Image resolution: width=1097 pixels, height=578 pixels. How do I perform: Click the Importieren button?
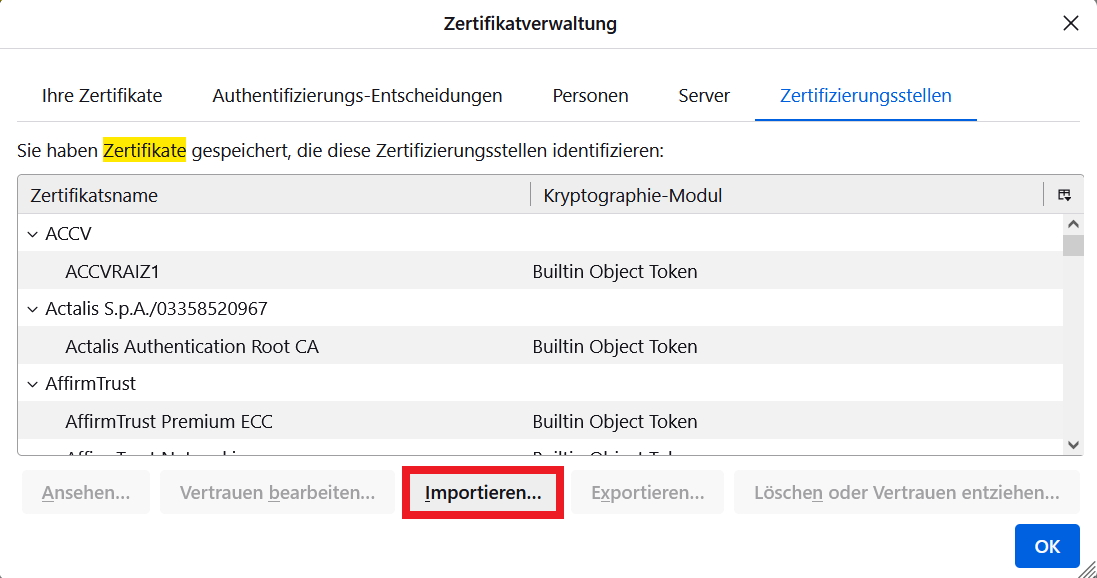[483, 493]
